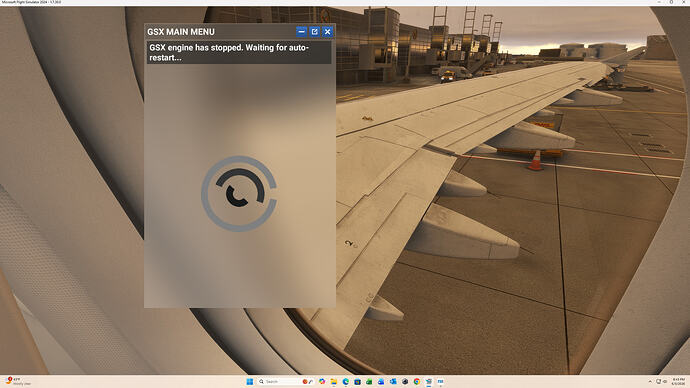This screenshot has width=690, height=388.
Task: Open Copilot from the taskbar
Action: click(x=322, y=381)
